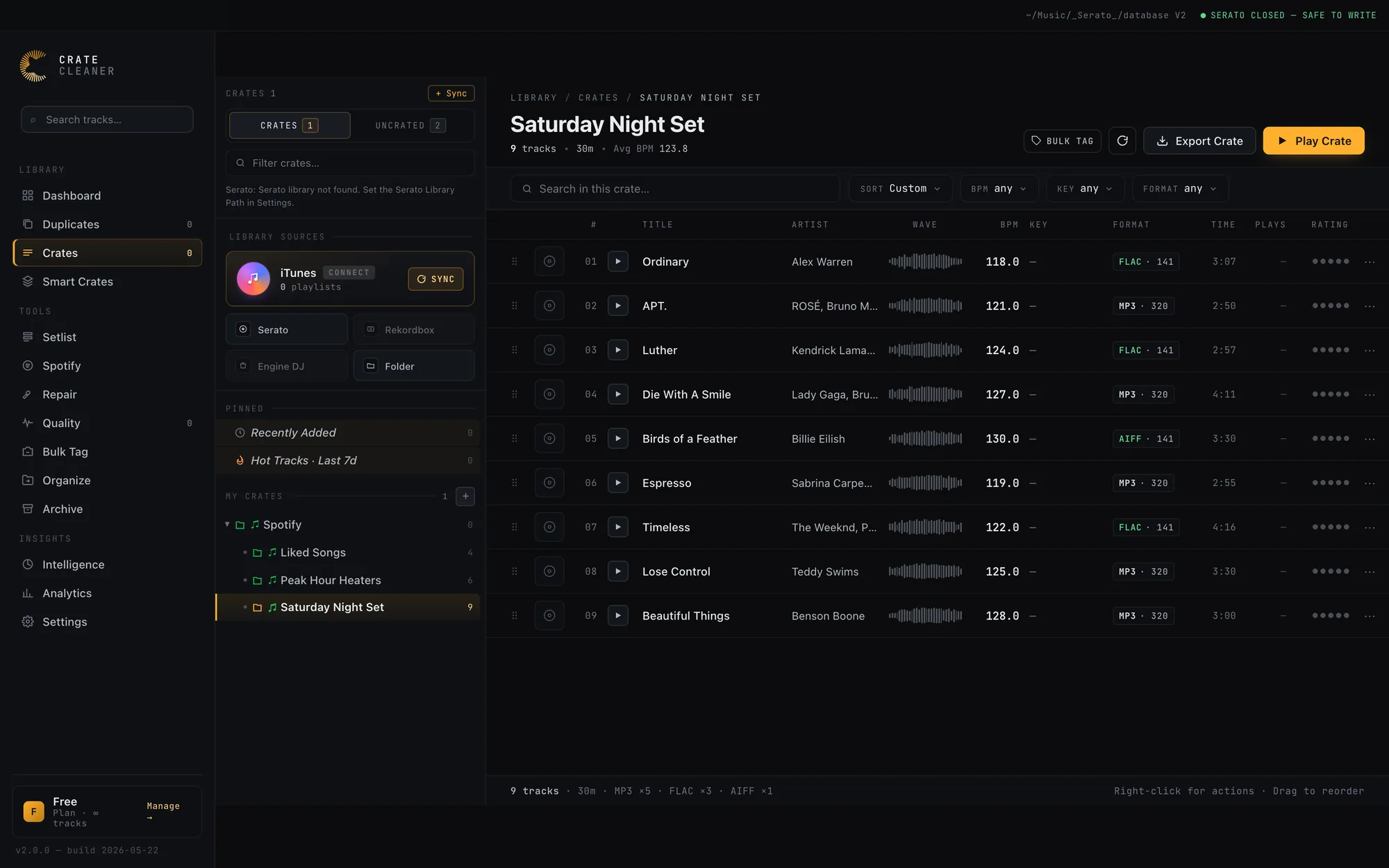Open the Sort Custom dropdown
The width and height of the screenshot is (1389, 868).
pyautogui.click(x=900, y=189)
